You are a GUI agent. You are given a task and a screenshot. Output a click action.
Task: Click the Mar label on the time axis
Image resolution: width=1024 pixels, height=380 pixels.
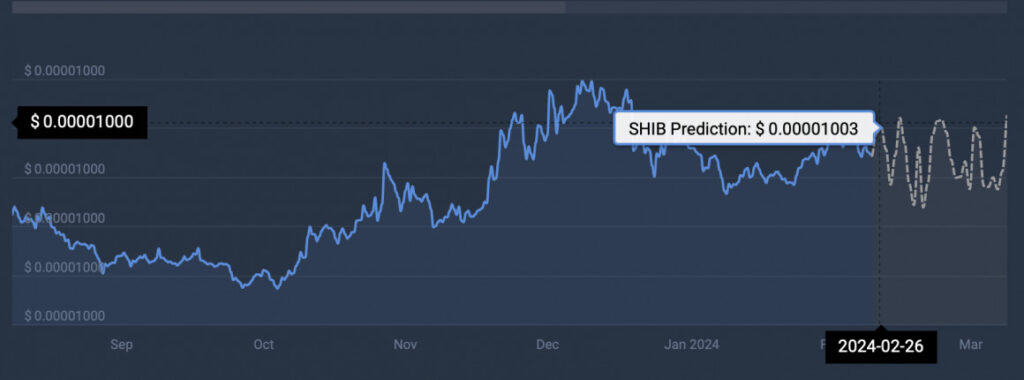(x=970, y=344)
